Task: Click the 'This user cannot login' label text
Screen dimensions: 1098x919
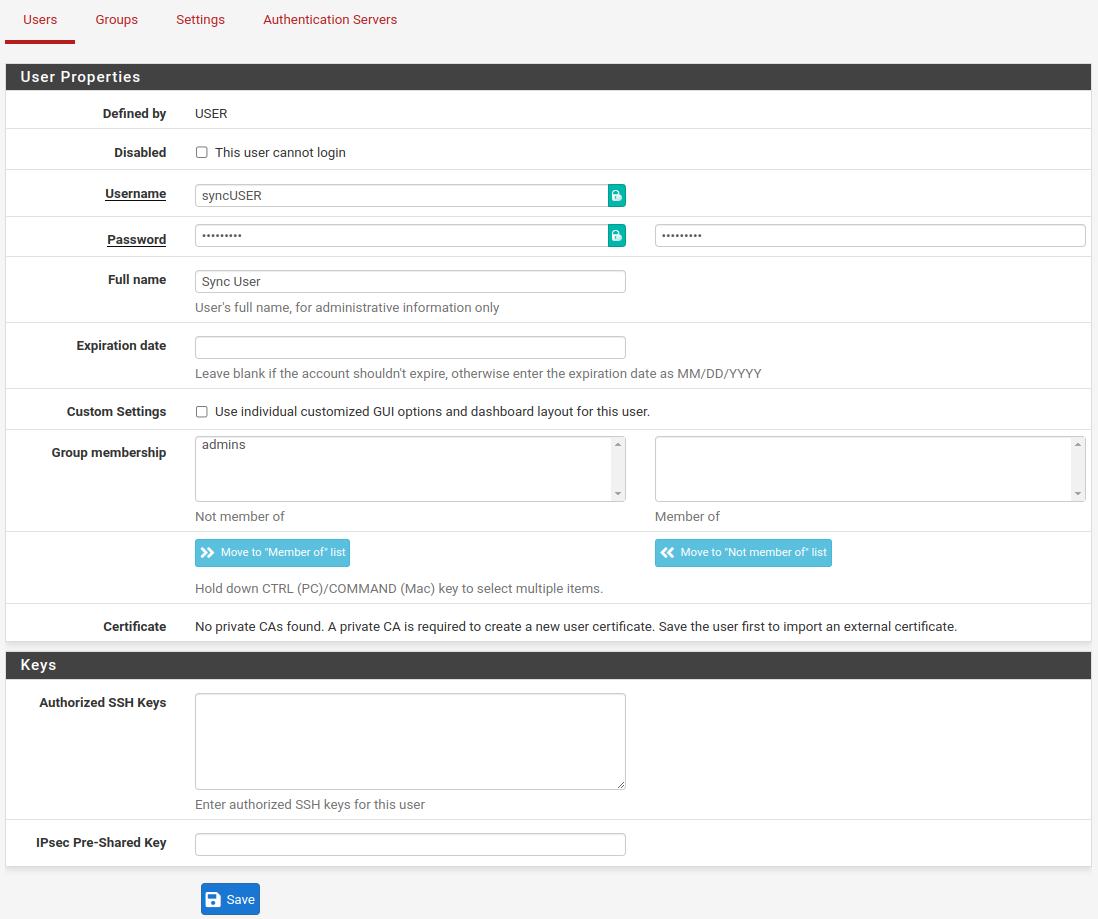Action: point(280,153)
